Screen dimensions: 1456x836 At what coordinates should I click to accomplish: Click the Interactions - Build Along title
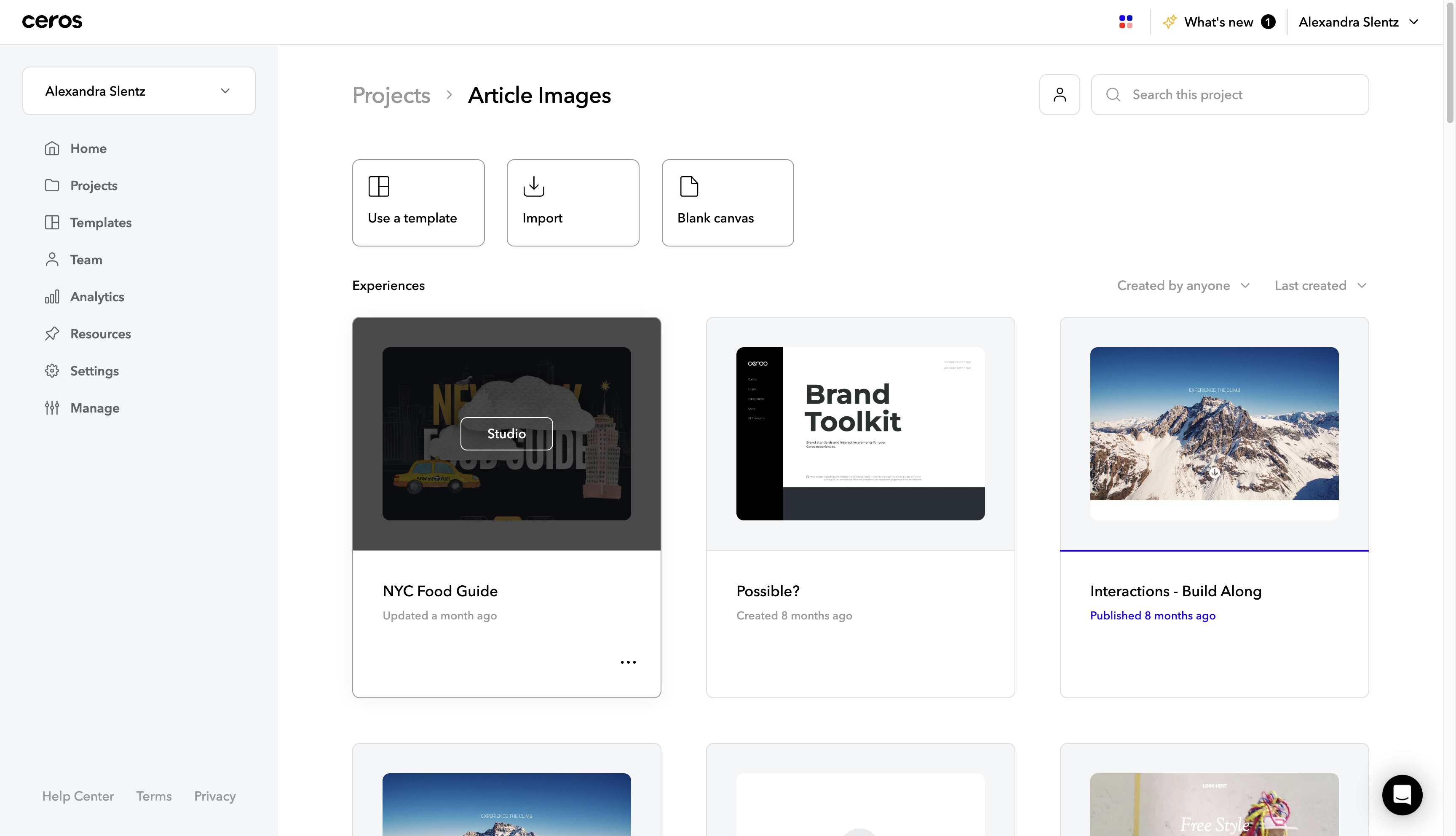tap(1175, 591)
